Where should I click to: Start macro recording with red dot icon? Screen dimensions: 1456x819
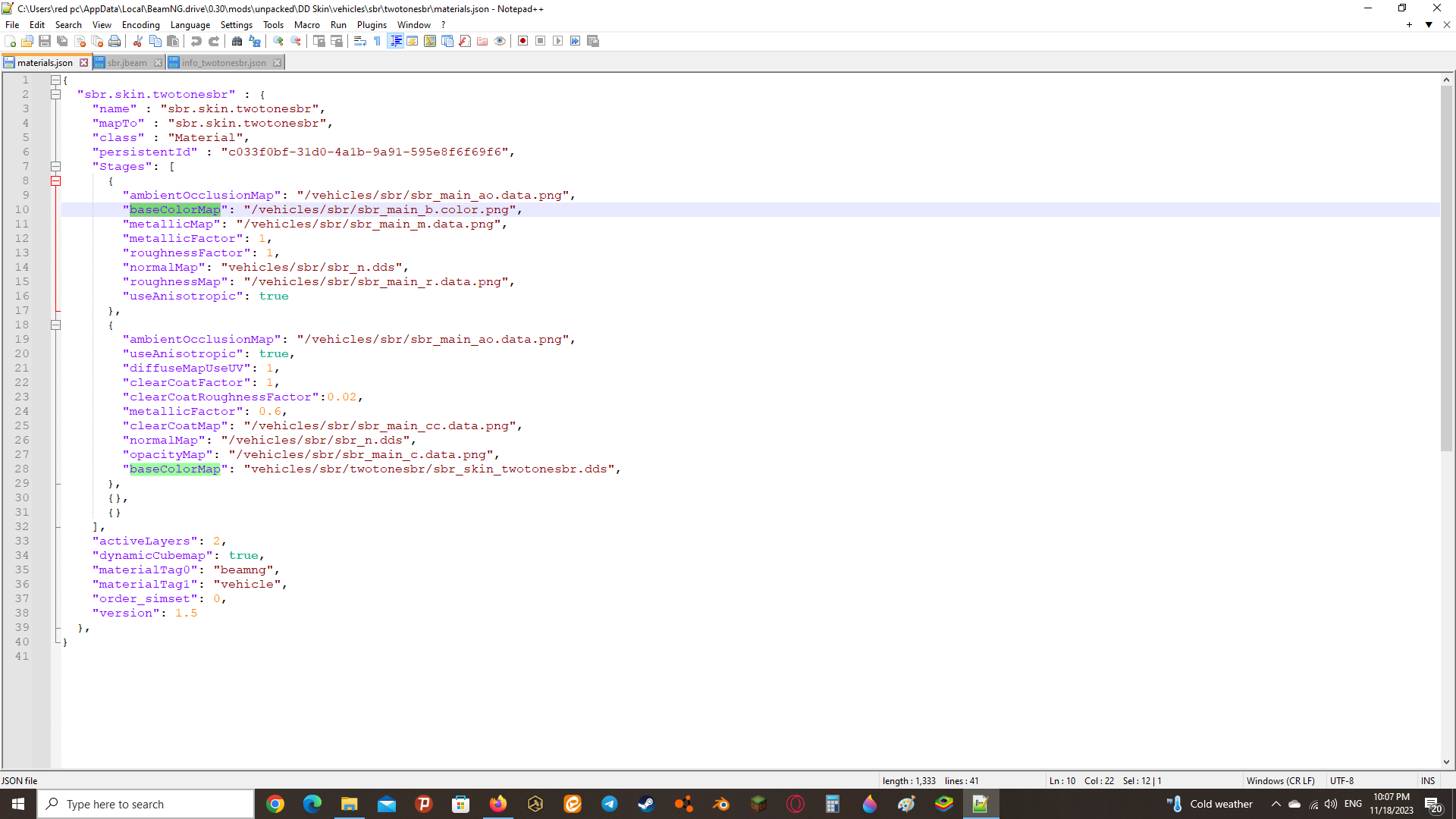point(522,41)
